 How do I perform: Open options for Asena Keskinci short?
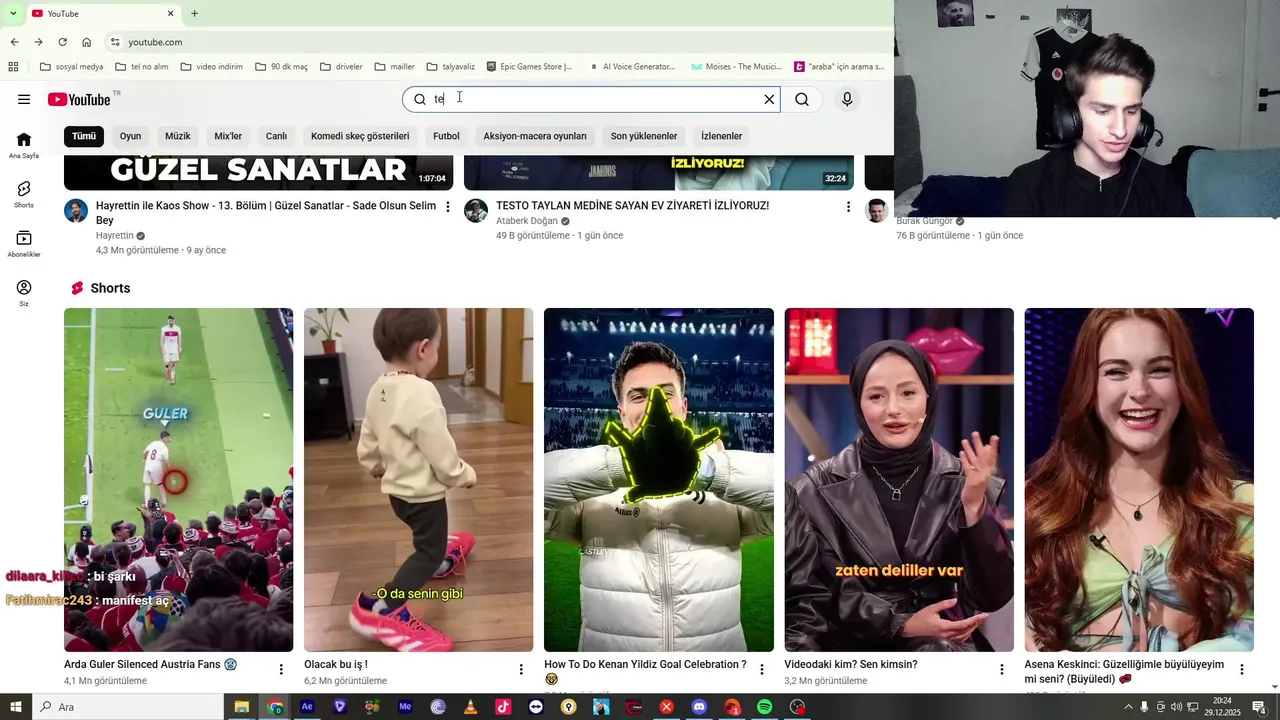coord(1241,670)
